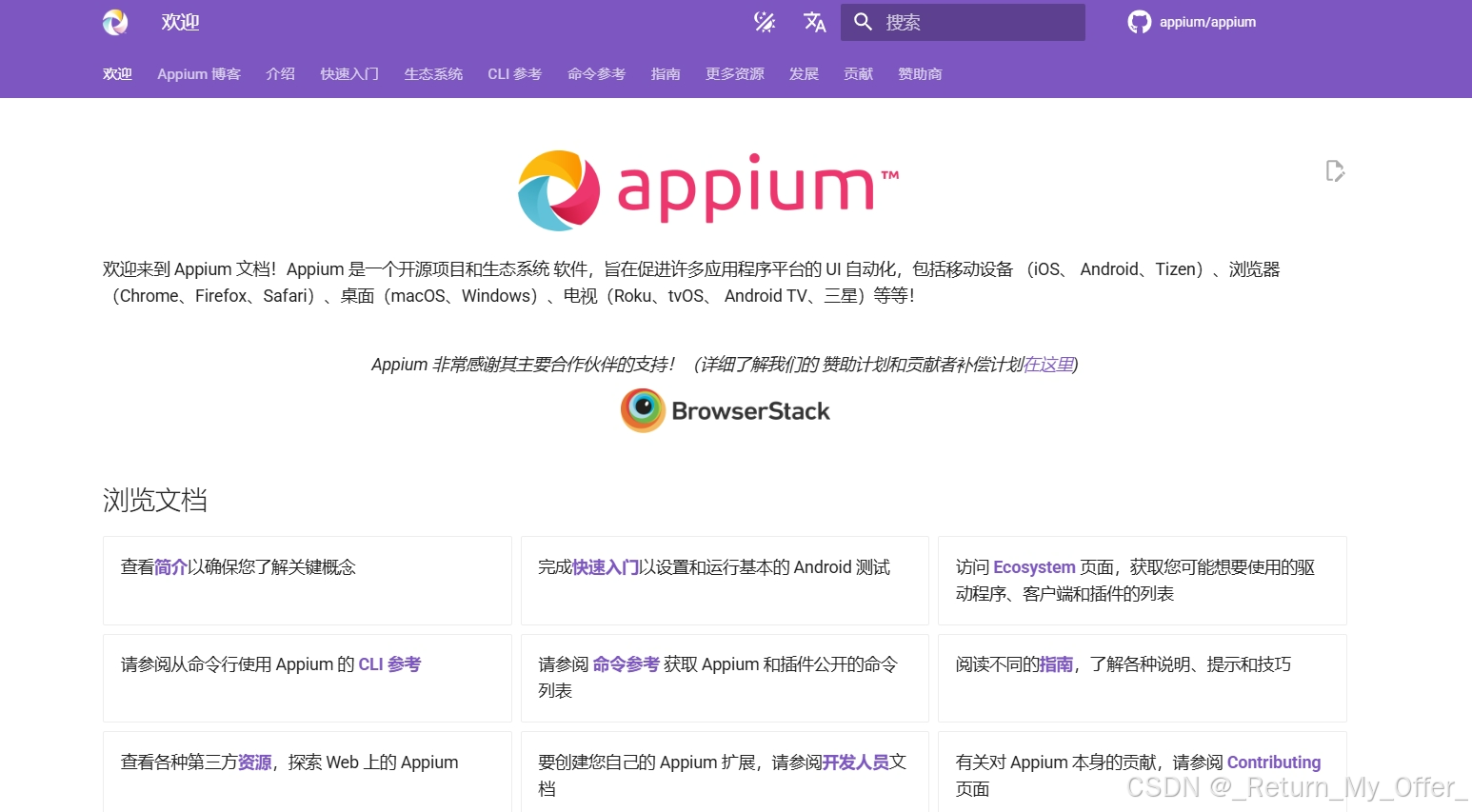Screen dimensions: 1472x812
Task: Go to the 贡献 tab
Action: click(x=858, y=73)
